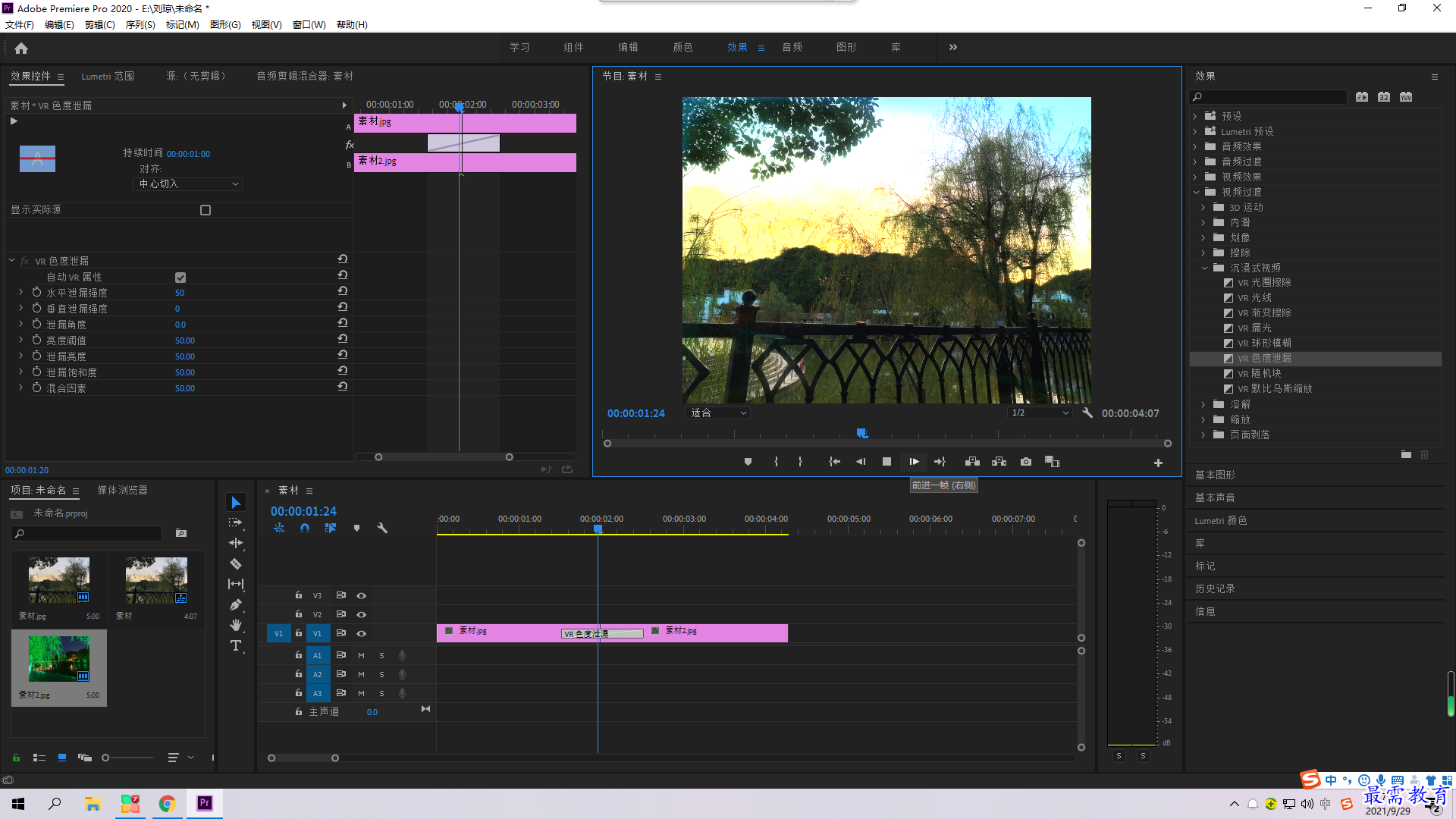Toggle animation stopwatch for 泄漏角度
1456x819 pixels.
(36, 324)
